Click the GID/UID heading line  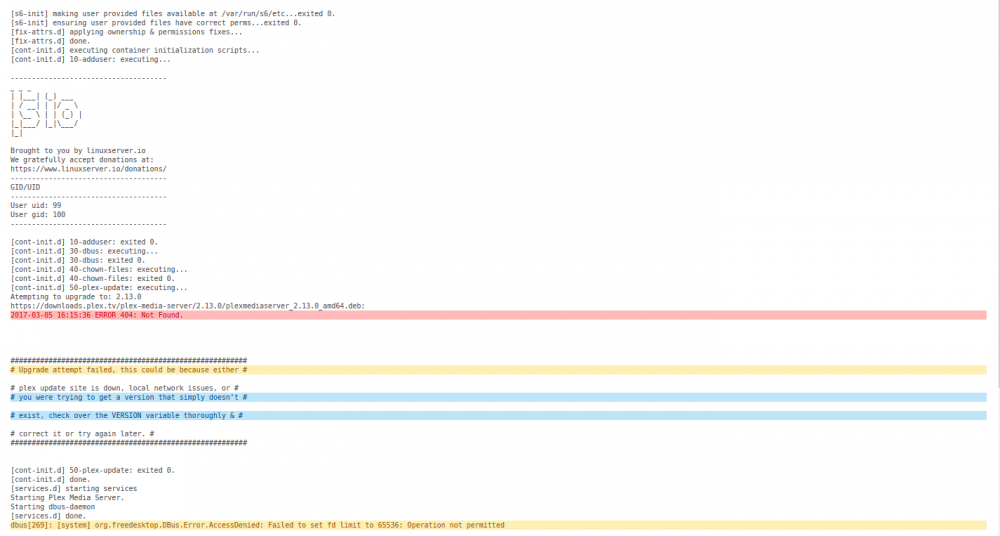pos(25,188)
